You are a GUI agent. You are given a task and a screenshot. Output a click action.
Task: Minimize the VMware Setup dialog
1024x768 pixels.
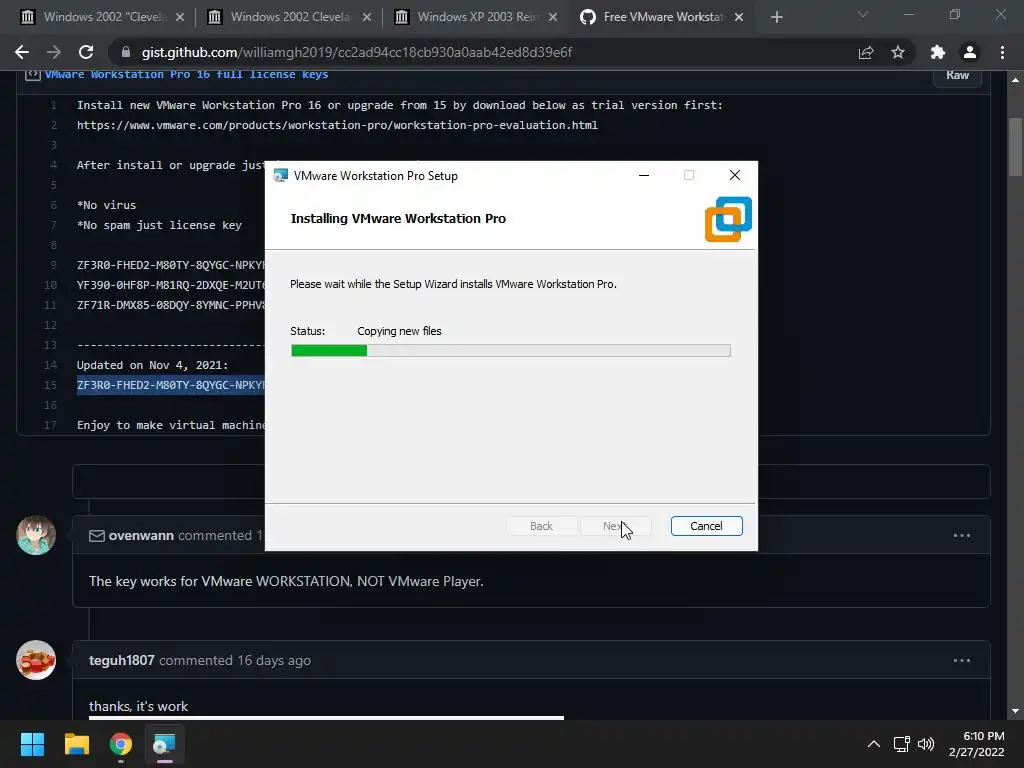point(644,175)
